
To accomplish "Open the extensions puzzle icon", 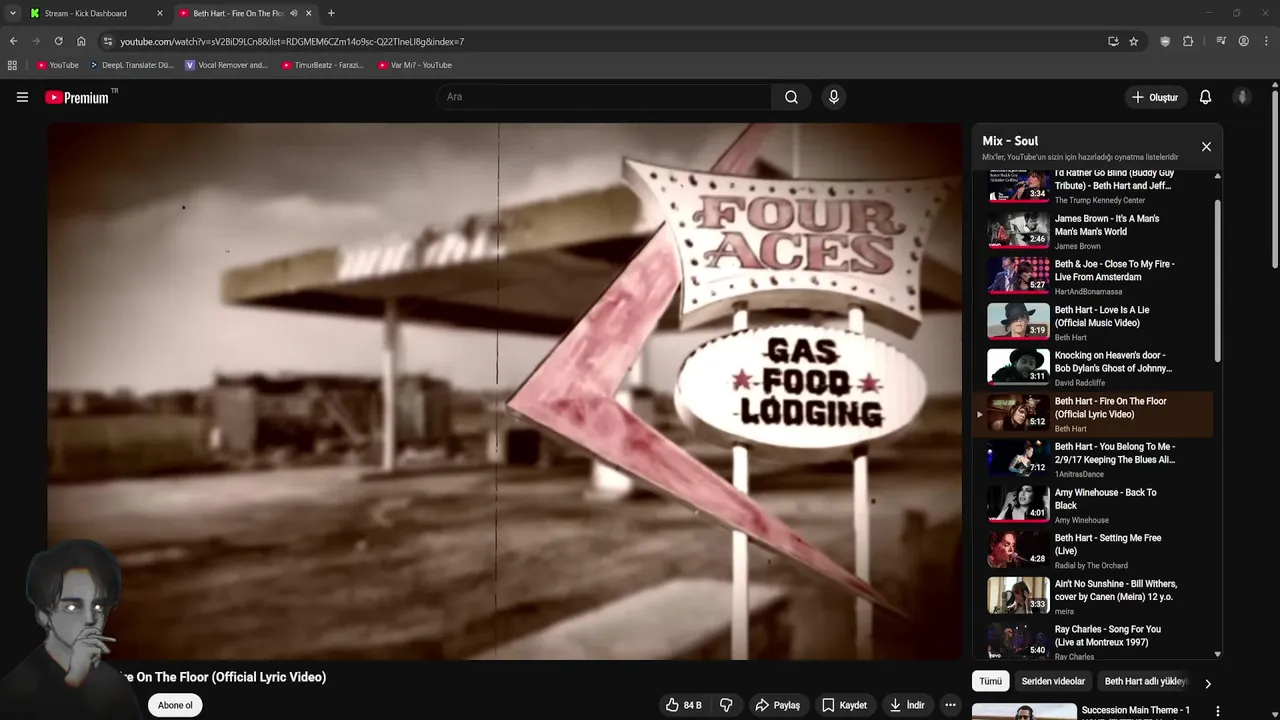I will pos(1188,41).
